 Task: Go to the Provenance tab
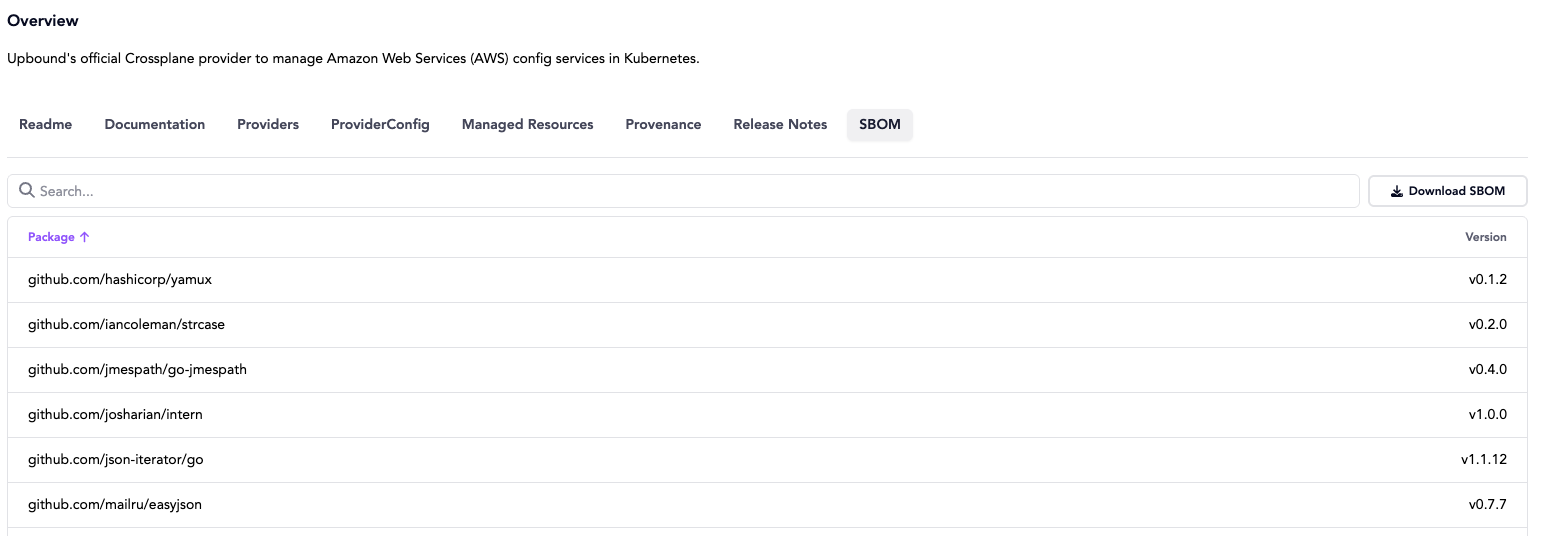(x=663, y=125)
